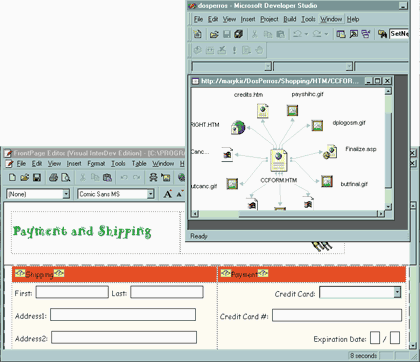Click the Find in Files binoculars icon
Viewport: 420px width, 362px height.
[x=382, y=34]
